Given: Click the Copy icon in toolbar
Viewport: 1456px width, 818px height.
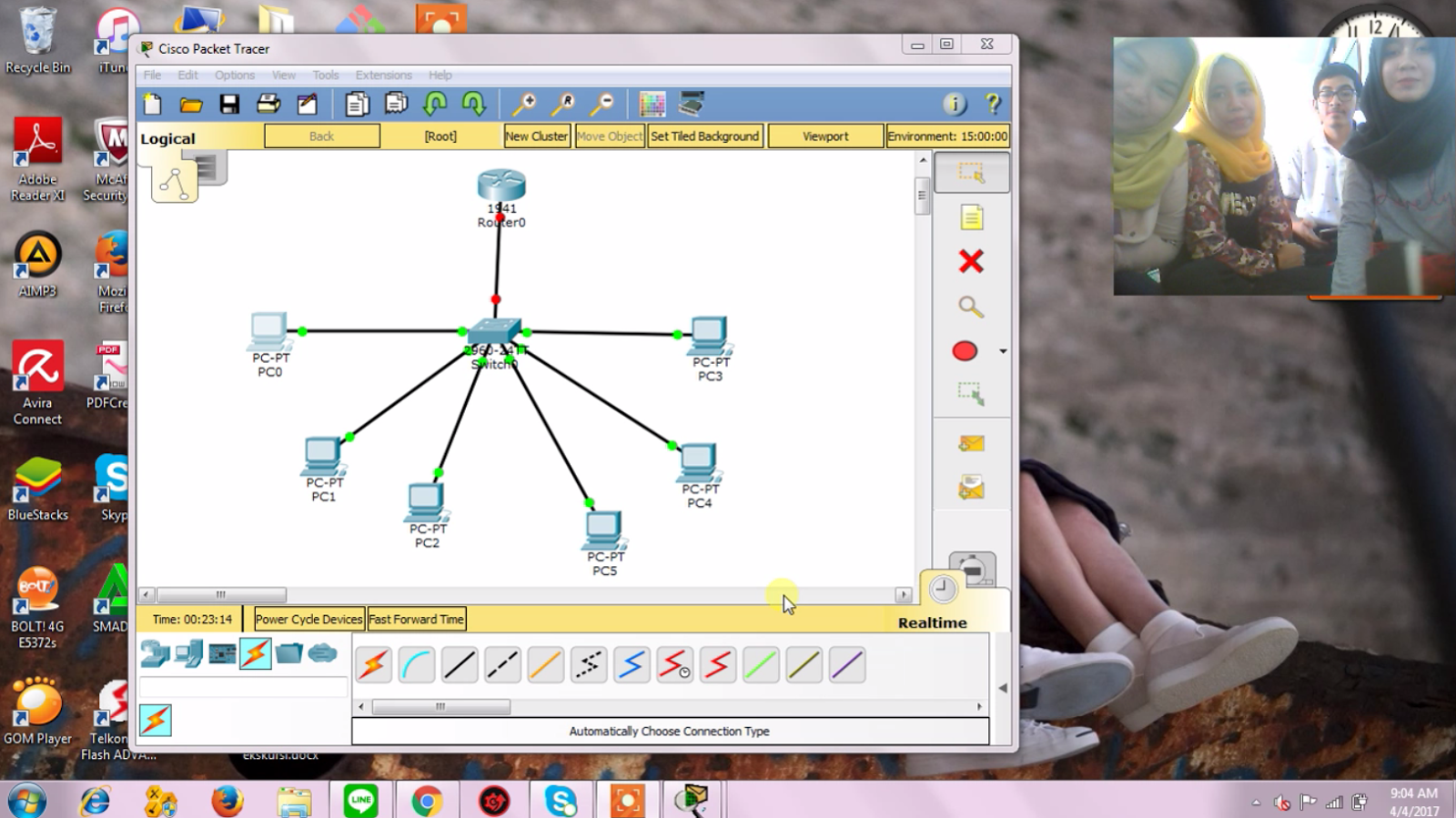Looking at the screenshot, I should point(357,105).
